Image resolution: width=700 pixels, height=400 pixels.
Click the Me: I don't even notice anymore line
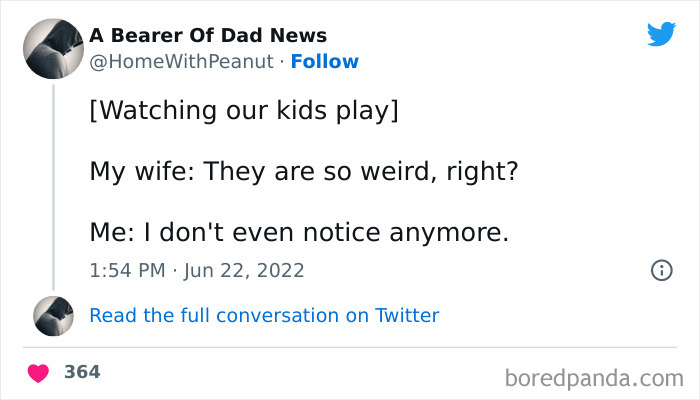tap(299, 233)
